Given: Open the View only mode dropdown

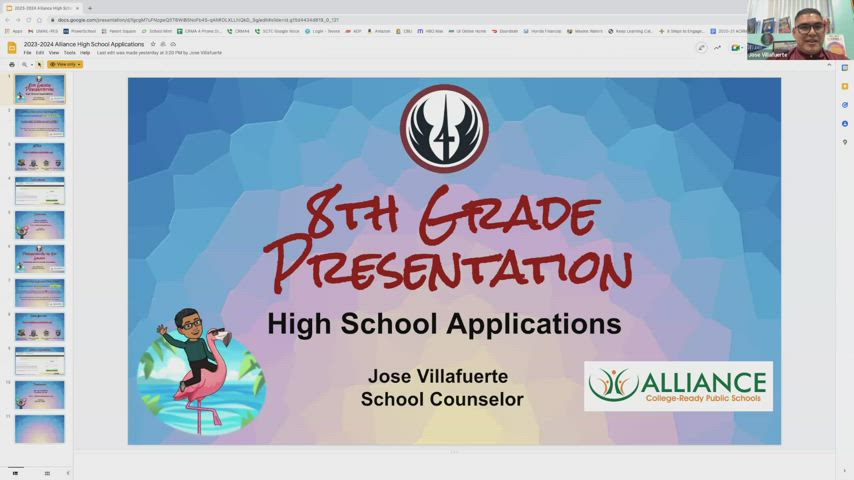Looking at the screenshot, I should [x=65, y=64].
